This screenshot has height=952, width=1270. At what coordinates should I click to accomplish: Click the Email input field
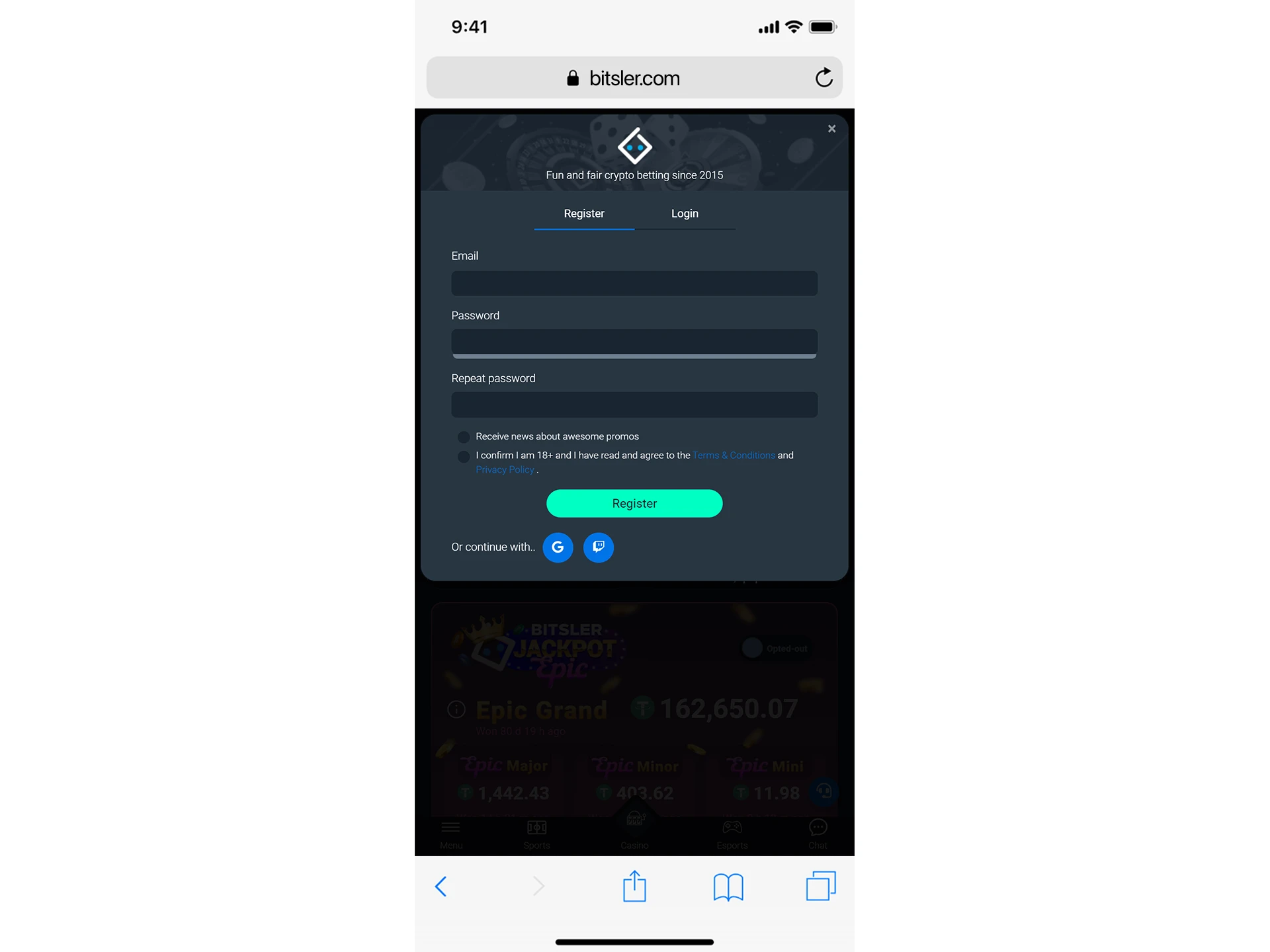point(634,283)
